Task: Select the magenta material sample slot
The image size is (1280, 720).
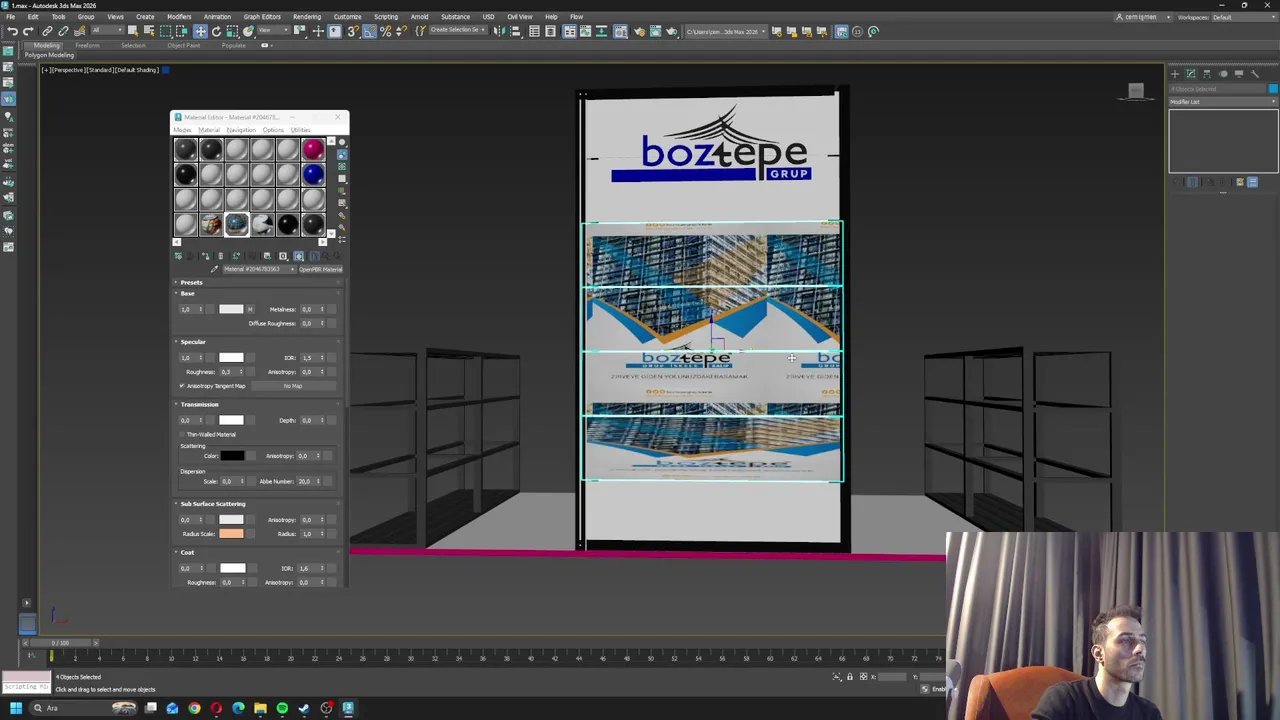Action: coord(313,150)
